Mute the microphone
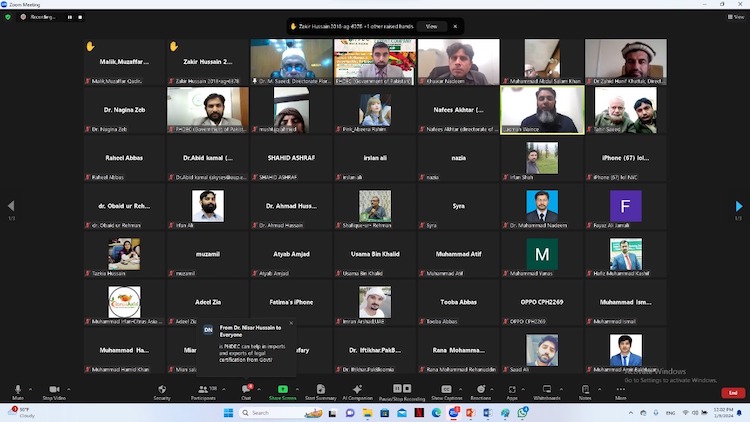 point(18,391)
